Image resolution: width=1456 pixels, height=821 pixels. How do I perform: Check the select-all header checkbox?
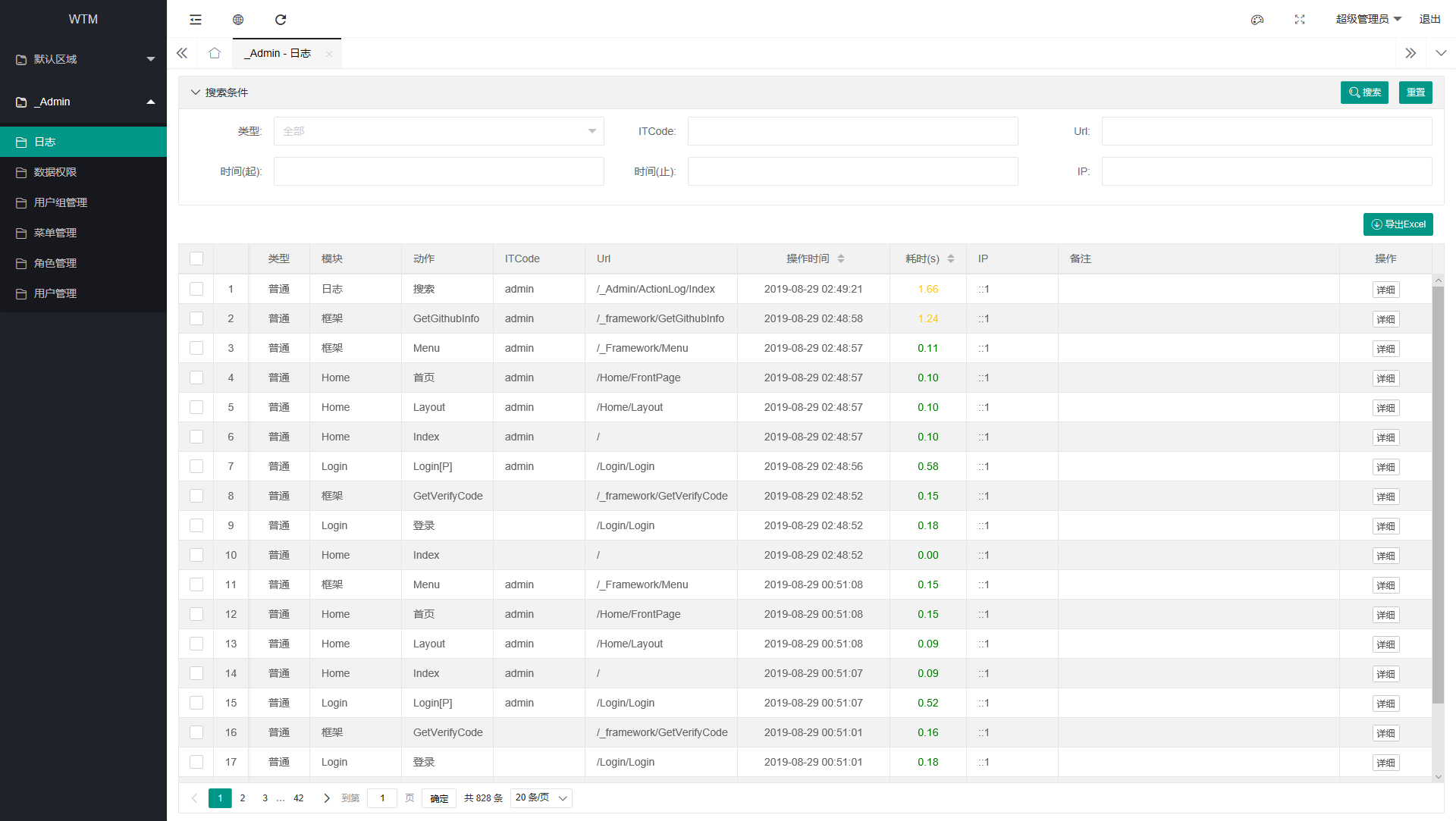click(196, 259)
